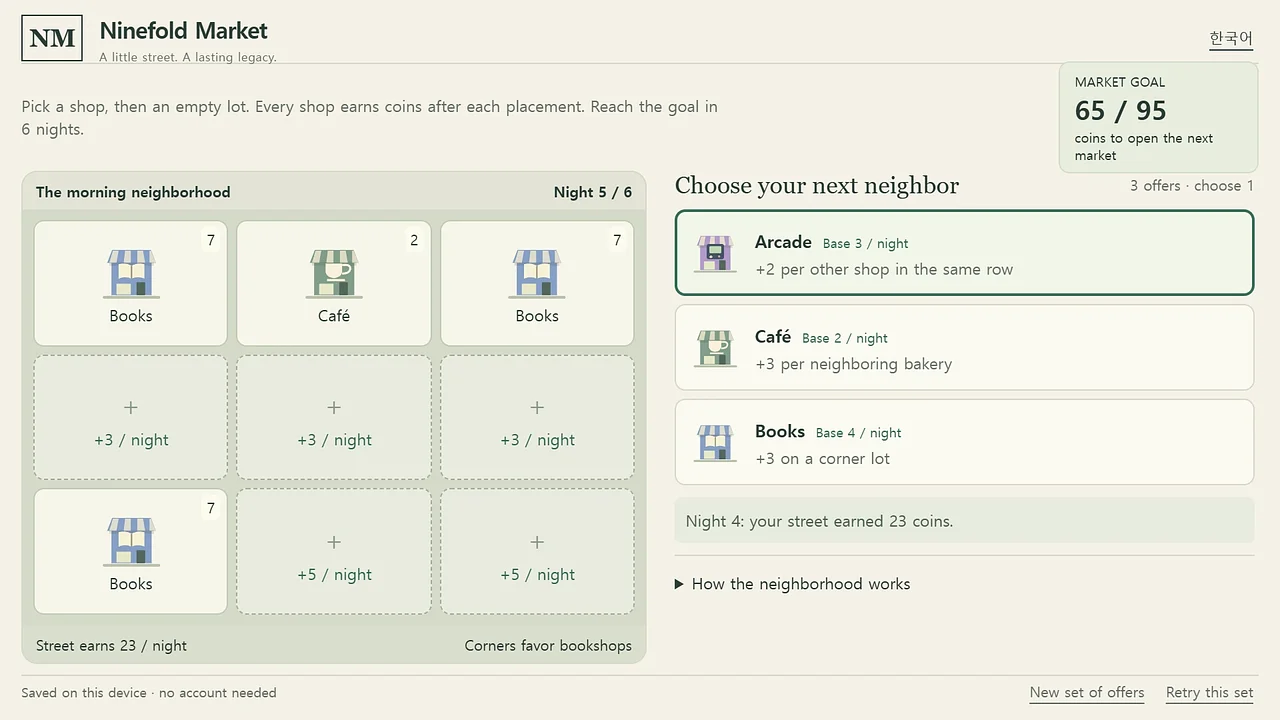Viewport: 1280px width, 720px height.
Task: Click the top-right Books shop icon
Action: coord(537,274)
